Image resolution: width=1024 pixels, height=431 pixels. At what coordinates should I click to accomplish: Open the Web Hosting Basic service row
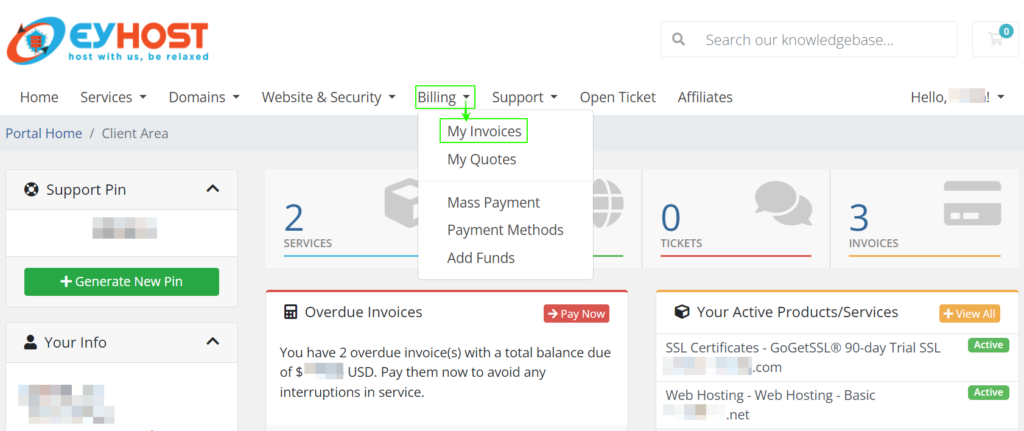(x=837, y=405)
